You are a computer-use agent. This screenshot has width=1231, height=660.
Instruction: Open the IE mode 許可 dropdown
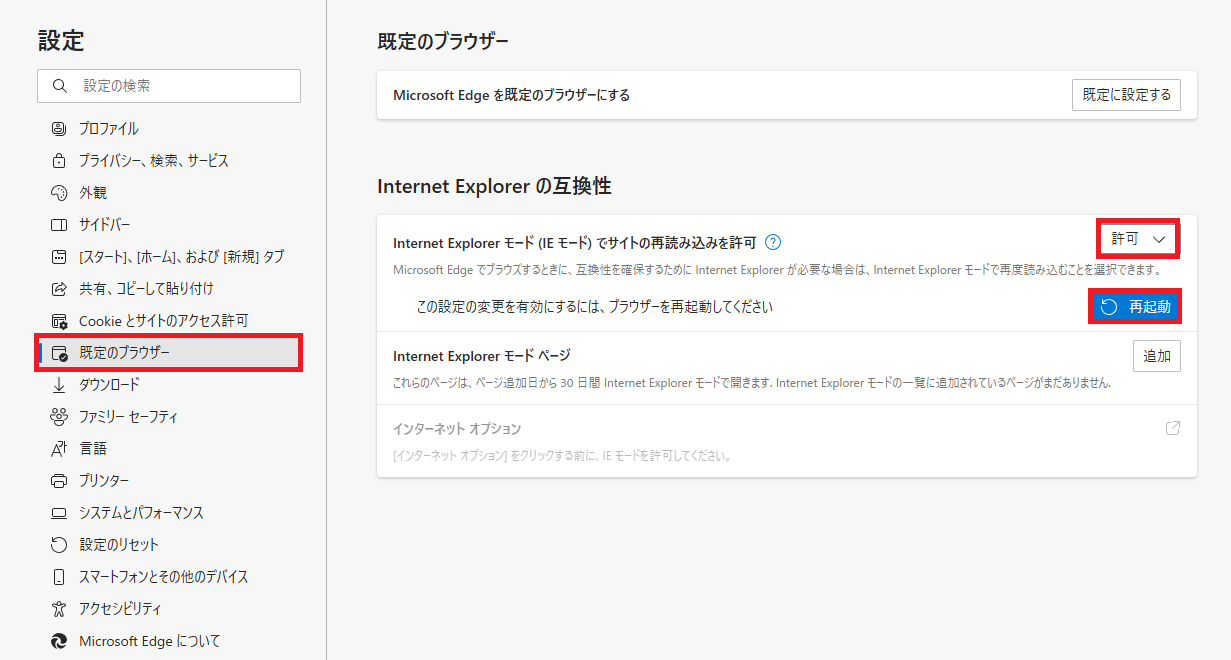[x=1138, y=239]
